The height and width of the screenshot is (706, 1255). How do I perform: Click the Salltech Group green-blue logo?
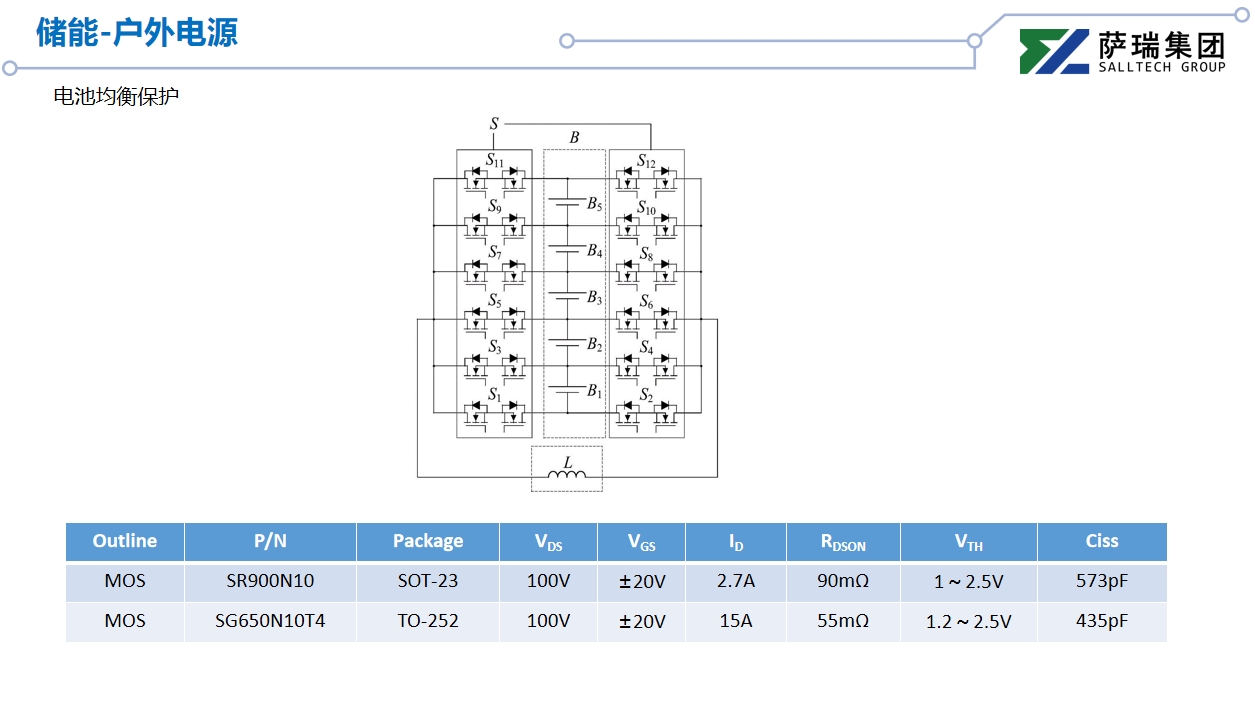1054,52
